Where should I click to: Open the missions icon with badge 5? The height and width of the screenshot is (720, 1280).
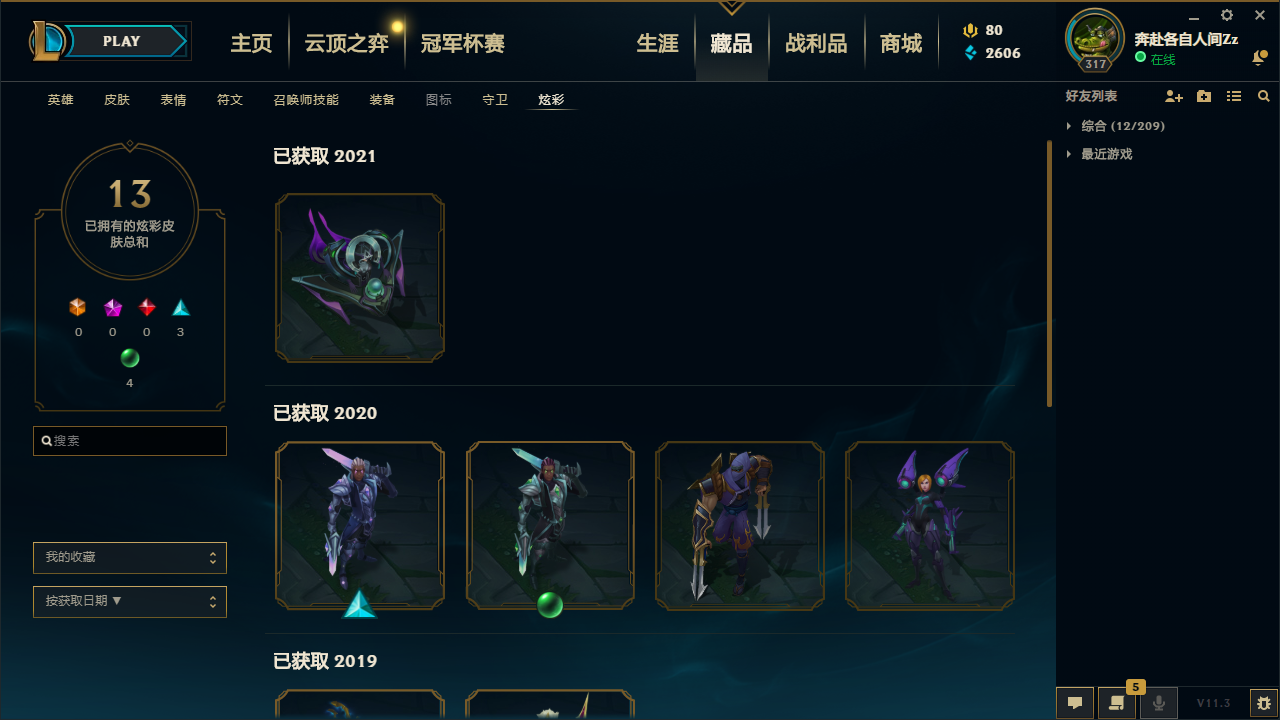(x=1117, y=703)
